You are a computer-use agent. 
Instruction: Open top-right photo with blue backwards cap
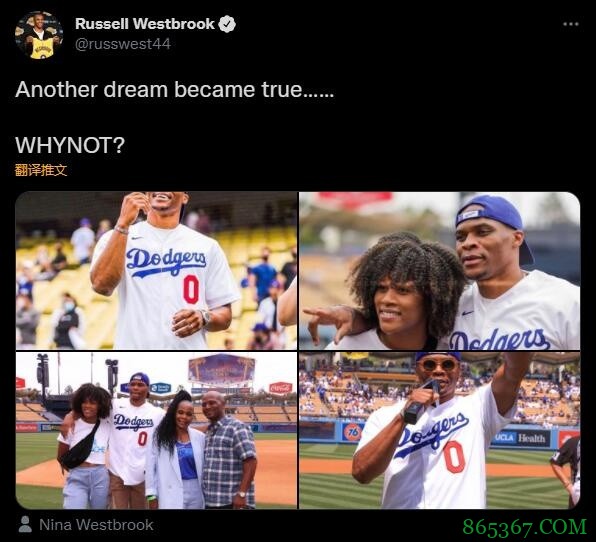click(439, 271)
